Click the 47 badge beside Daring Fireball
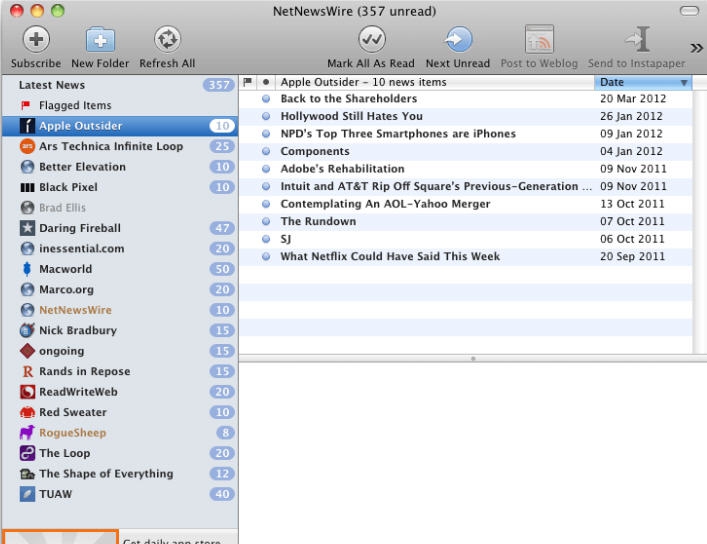 coord(222,228)
